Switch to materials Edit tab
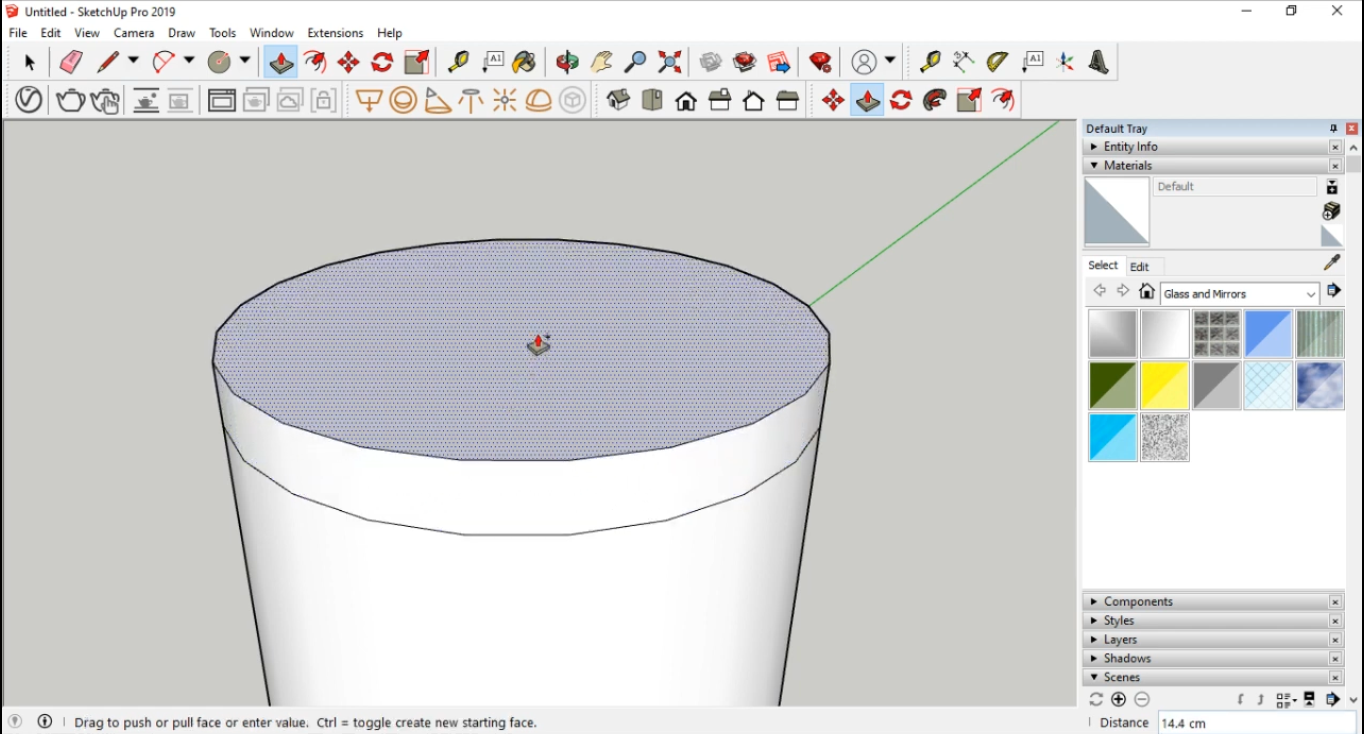 pyautogui.click(x=1139, y=267)
